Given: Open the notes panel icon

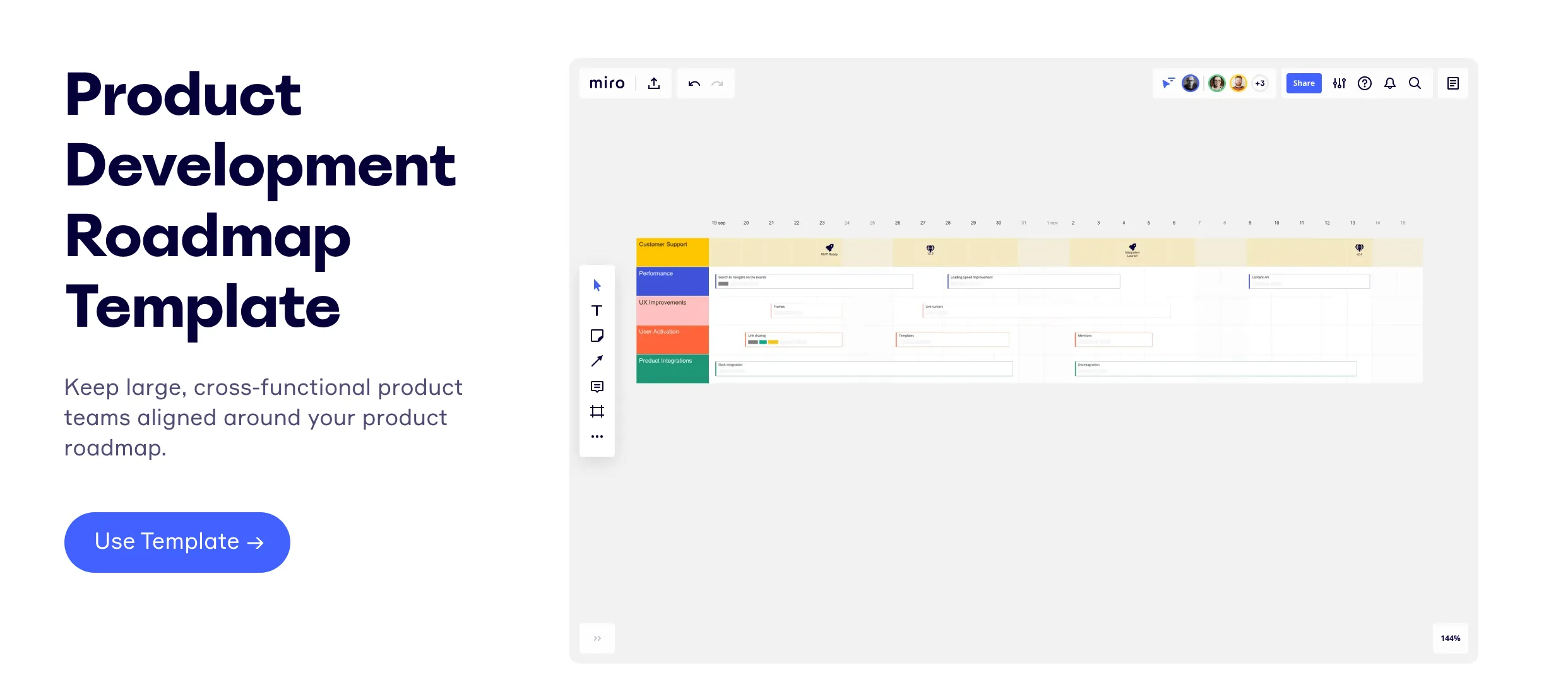Looking at the screenshot, I should coord(1453,83).
